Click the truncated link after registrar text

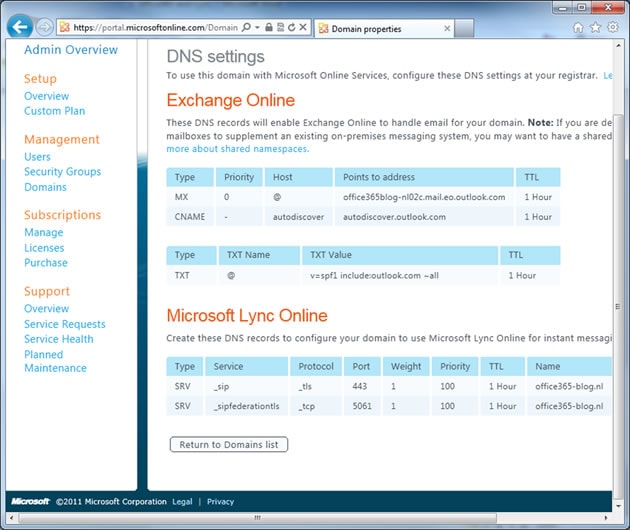point(607,76)
